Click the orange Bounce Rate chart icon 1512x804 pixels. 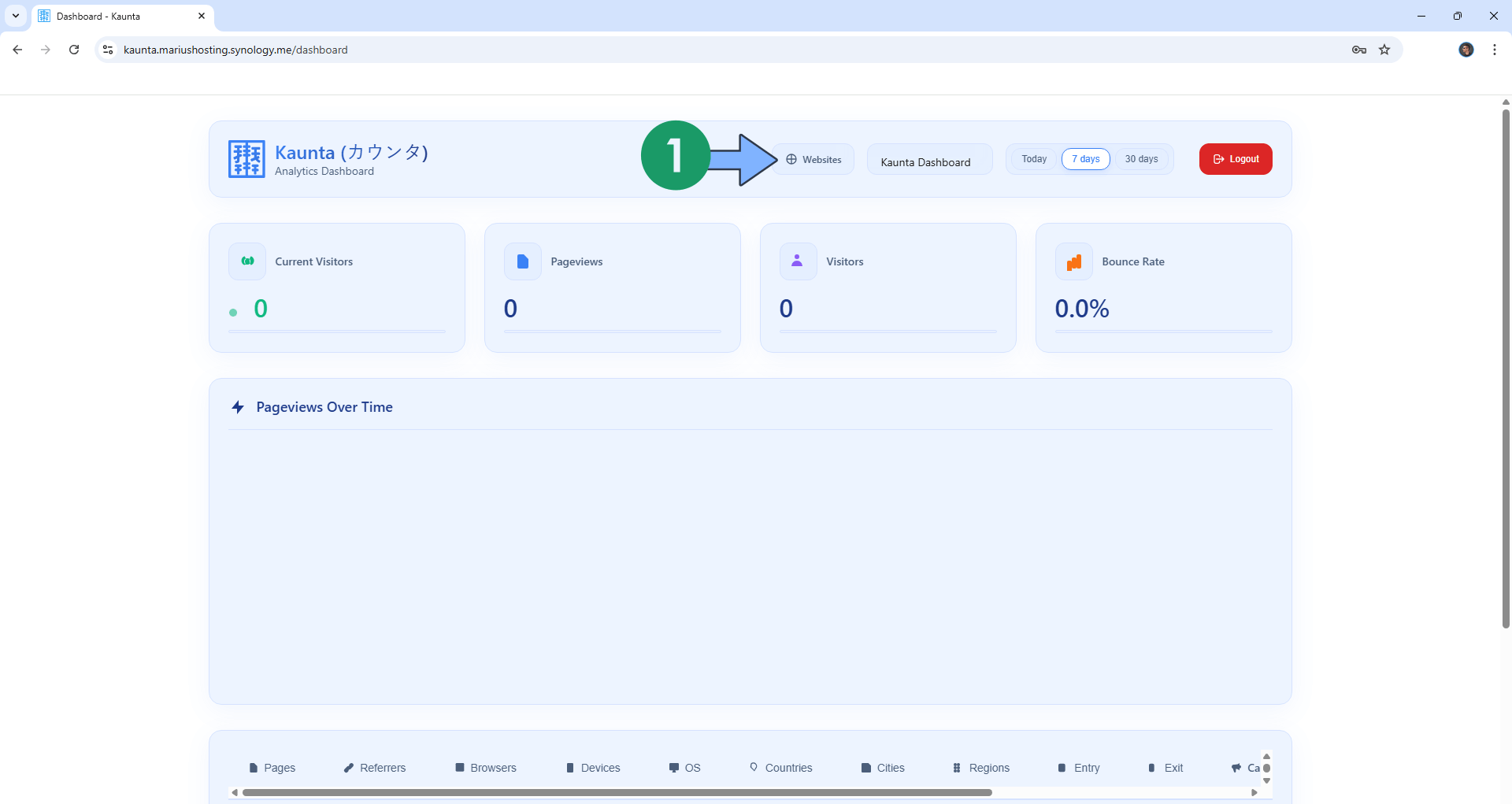tap(1073, 261)
